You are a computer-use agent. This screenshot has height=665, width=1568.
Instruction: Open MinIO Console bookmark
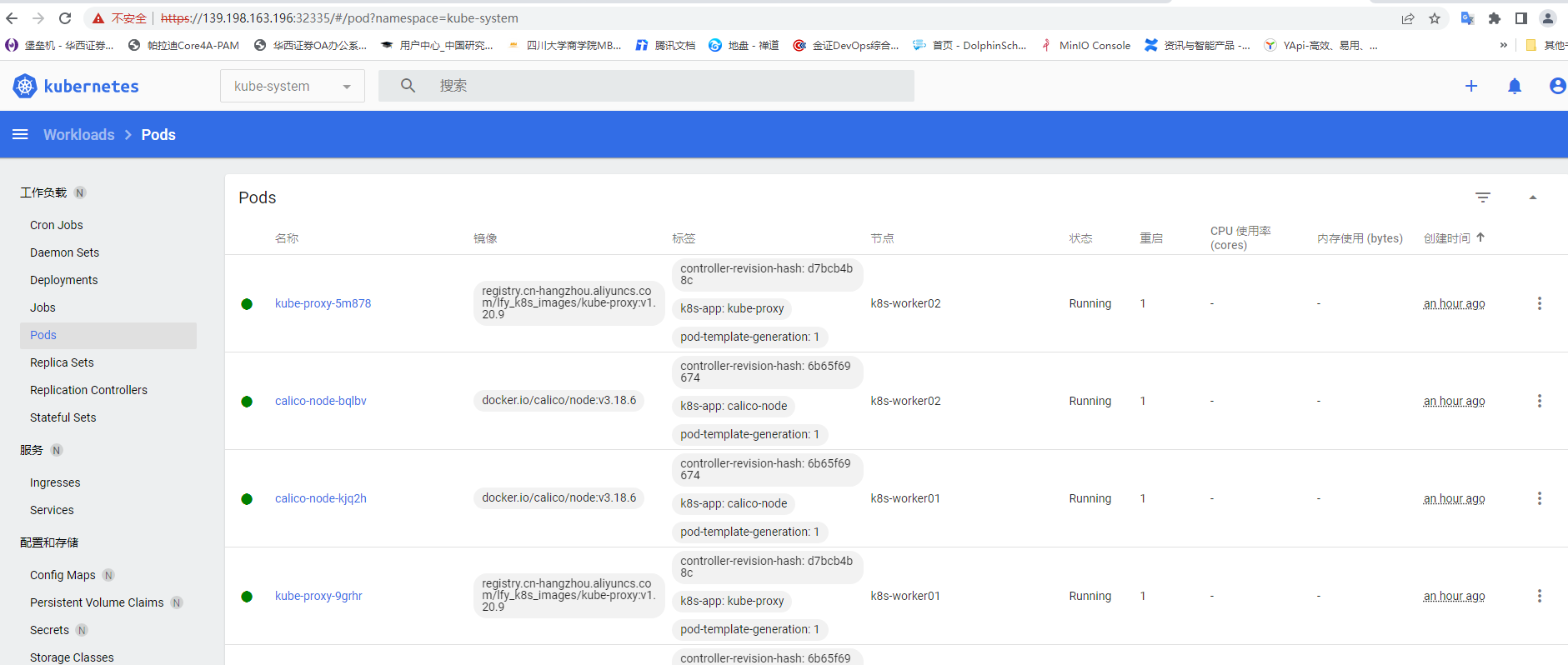tap(1085, 45)
